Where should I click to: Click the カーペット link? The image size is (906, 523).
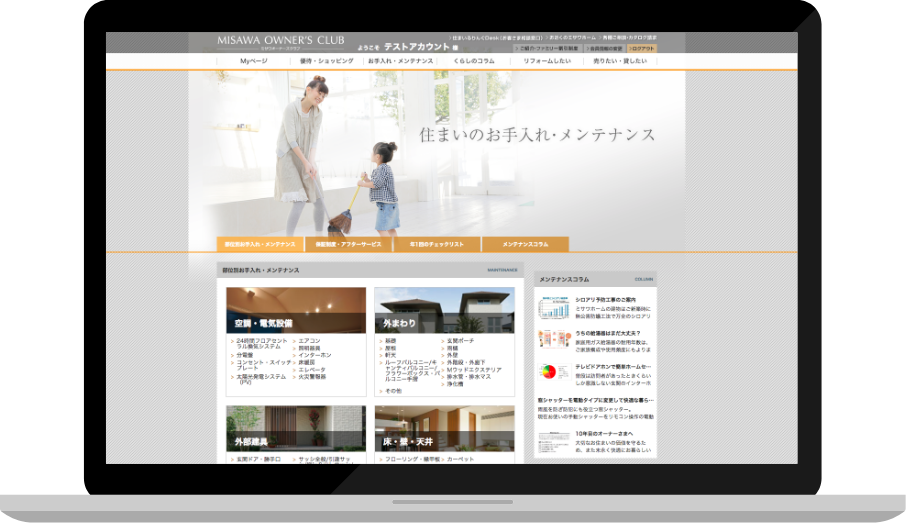(460, 459)
